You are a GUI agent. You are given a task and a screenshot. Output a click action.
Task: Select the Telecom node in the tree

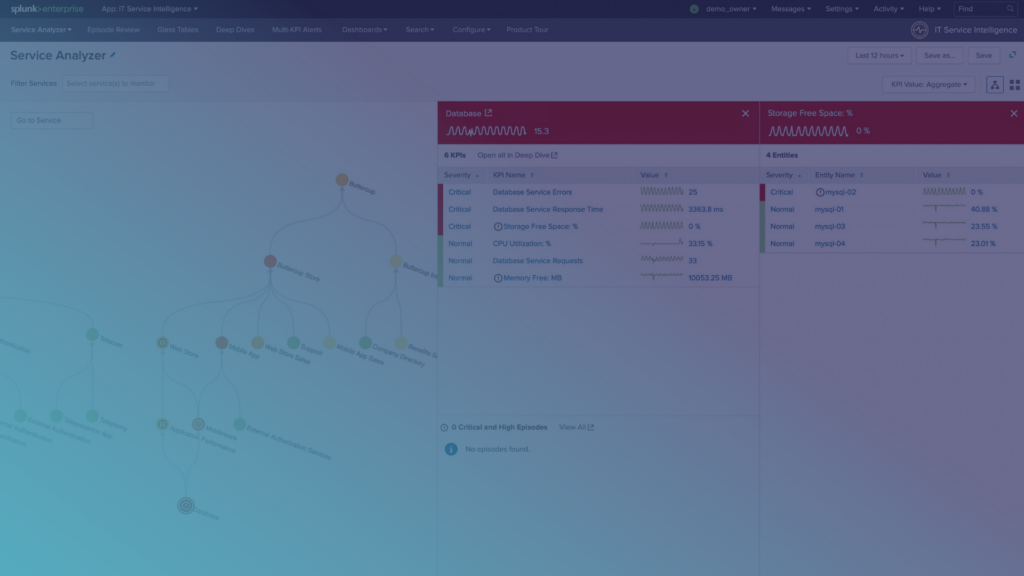click(x=92, y=335)
